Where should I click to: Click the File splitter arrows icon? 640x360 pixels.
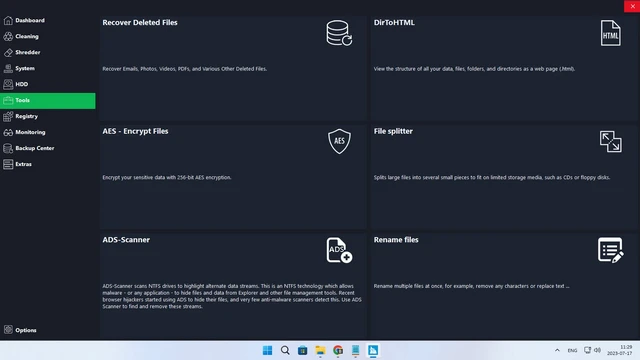[611, 142]
